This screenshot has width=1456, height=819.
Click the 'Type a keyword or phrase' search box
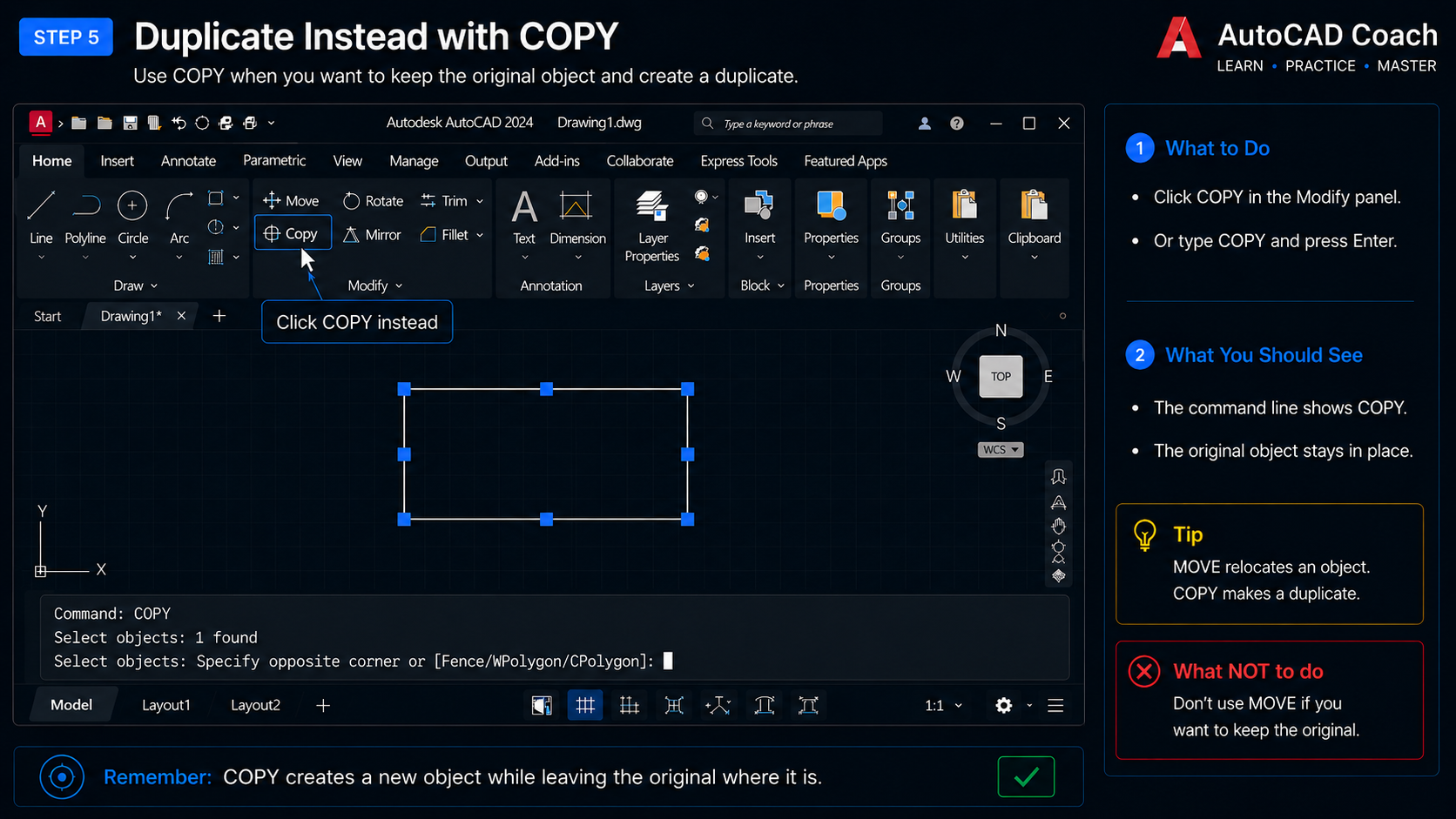(788, 124)
